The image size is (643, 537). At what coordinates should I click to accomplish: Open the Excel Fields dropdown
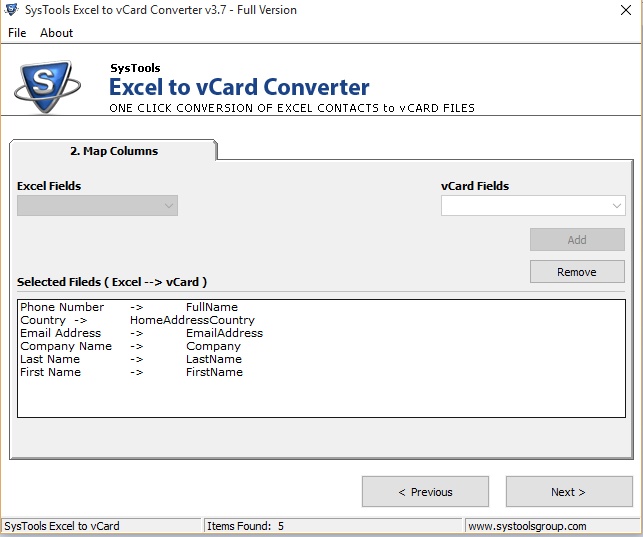pos(97,205)
